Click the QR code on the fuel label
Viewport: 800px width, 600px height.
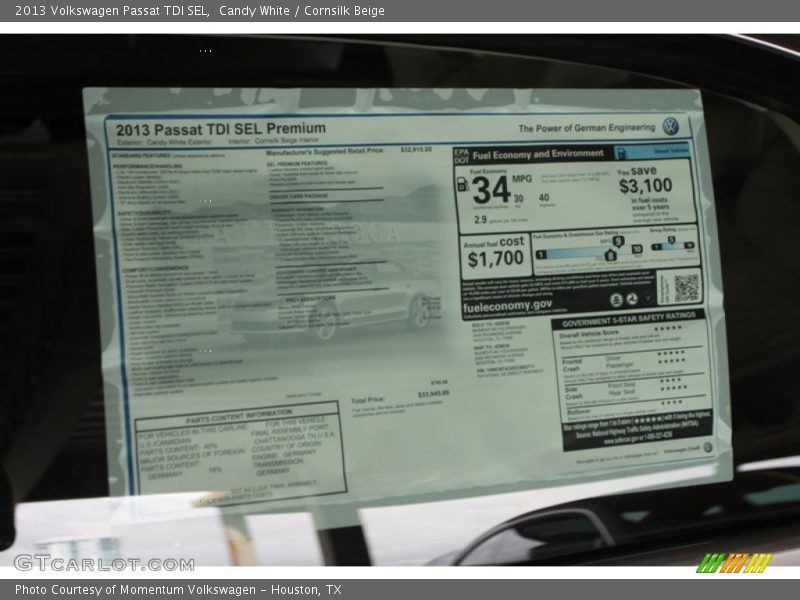pos(686,288)
